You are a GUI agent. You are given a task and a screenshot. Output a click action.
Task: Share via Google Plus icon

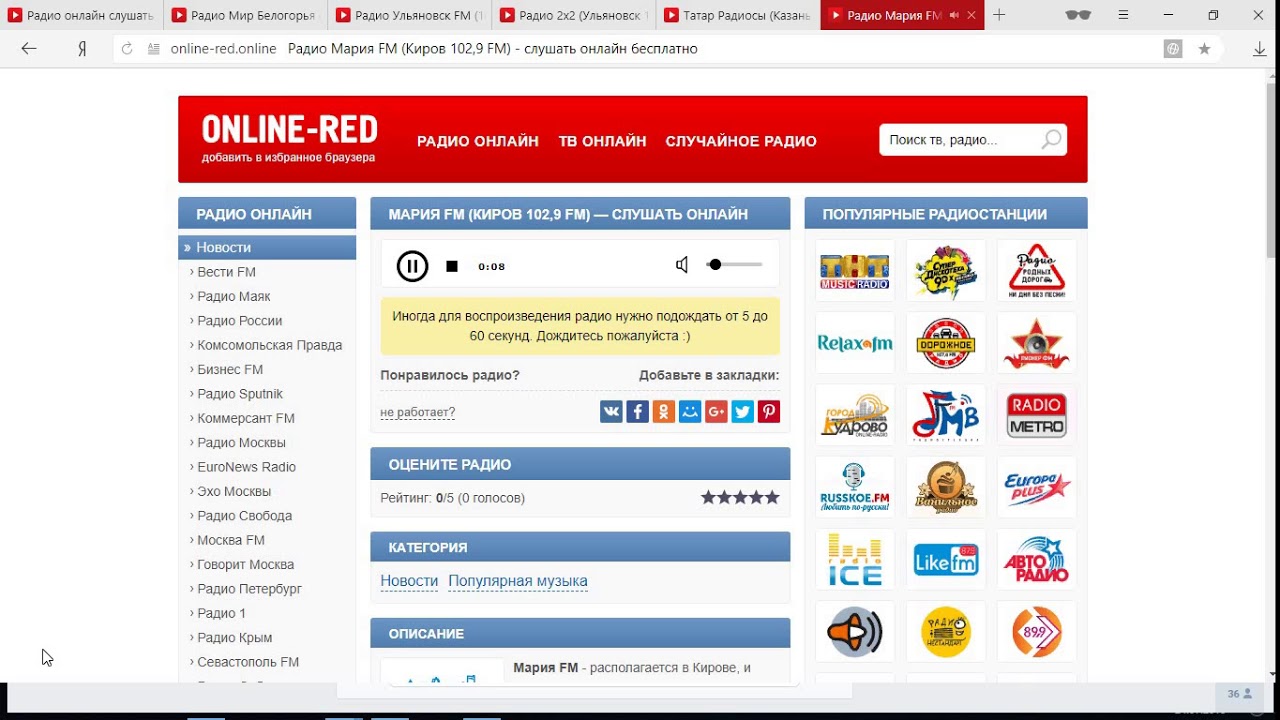tap(716, 411)
